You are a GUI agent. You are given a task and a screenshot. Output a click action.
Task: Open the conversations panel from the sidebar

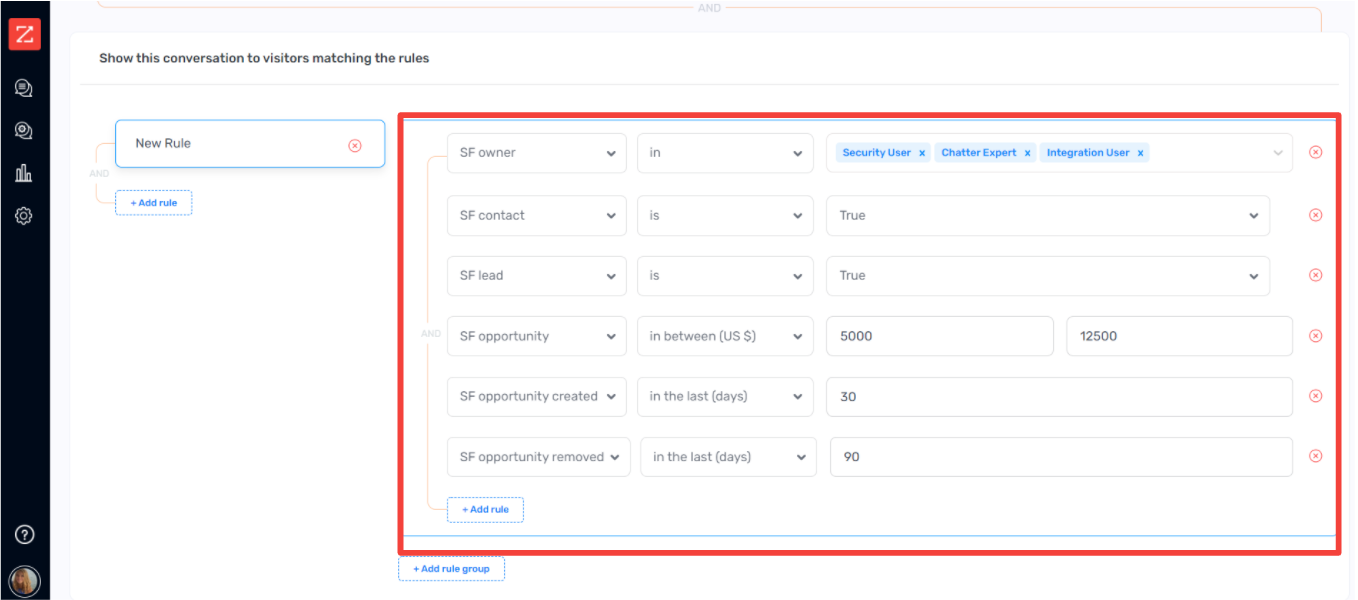tap(25, 87)
